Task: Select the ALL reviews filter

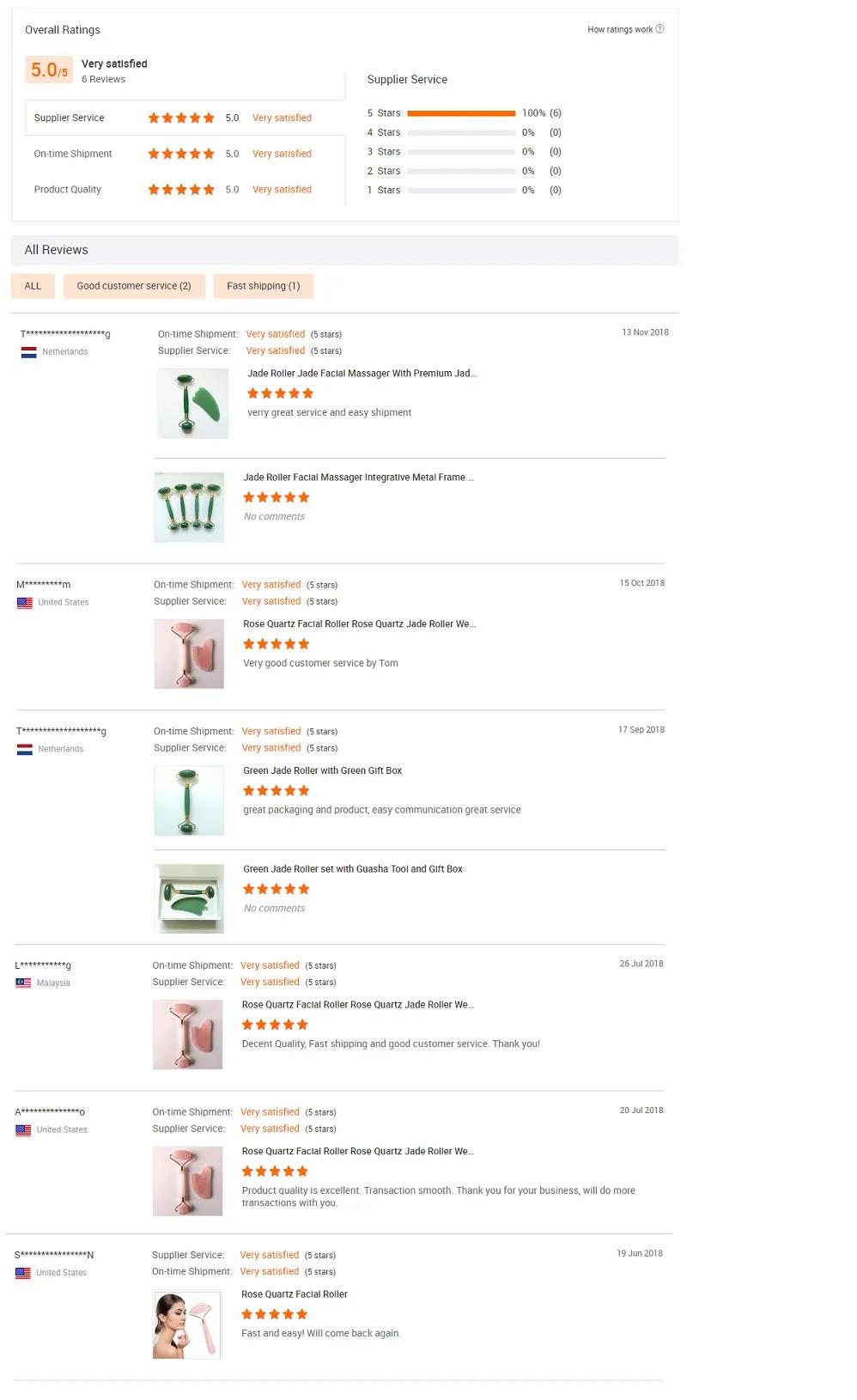Action: [33, 285]
